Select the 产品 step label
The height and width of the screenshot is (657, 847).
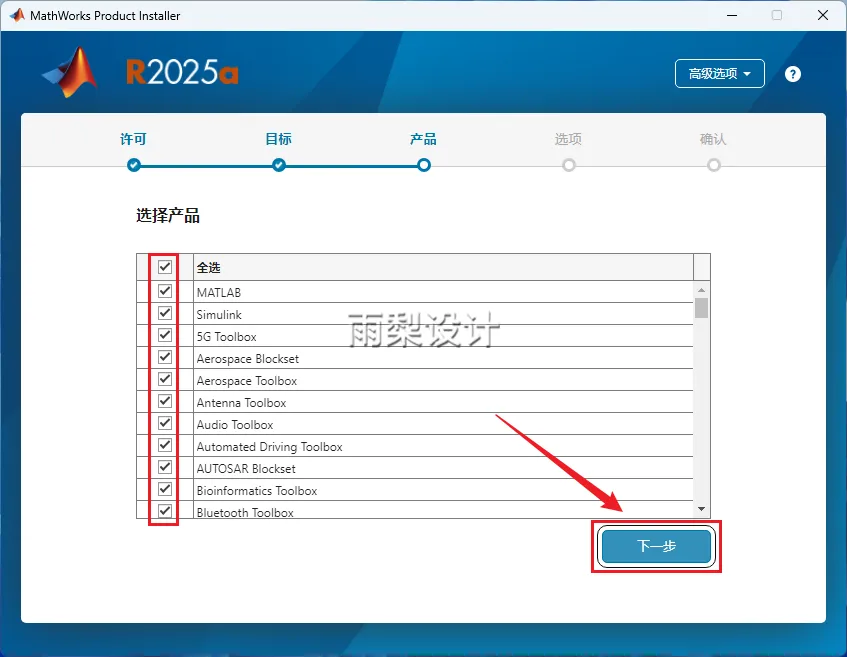click(423, 139)
